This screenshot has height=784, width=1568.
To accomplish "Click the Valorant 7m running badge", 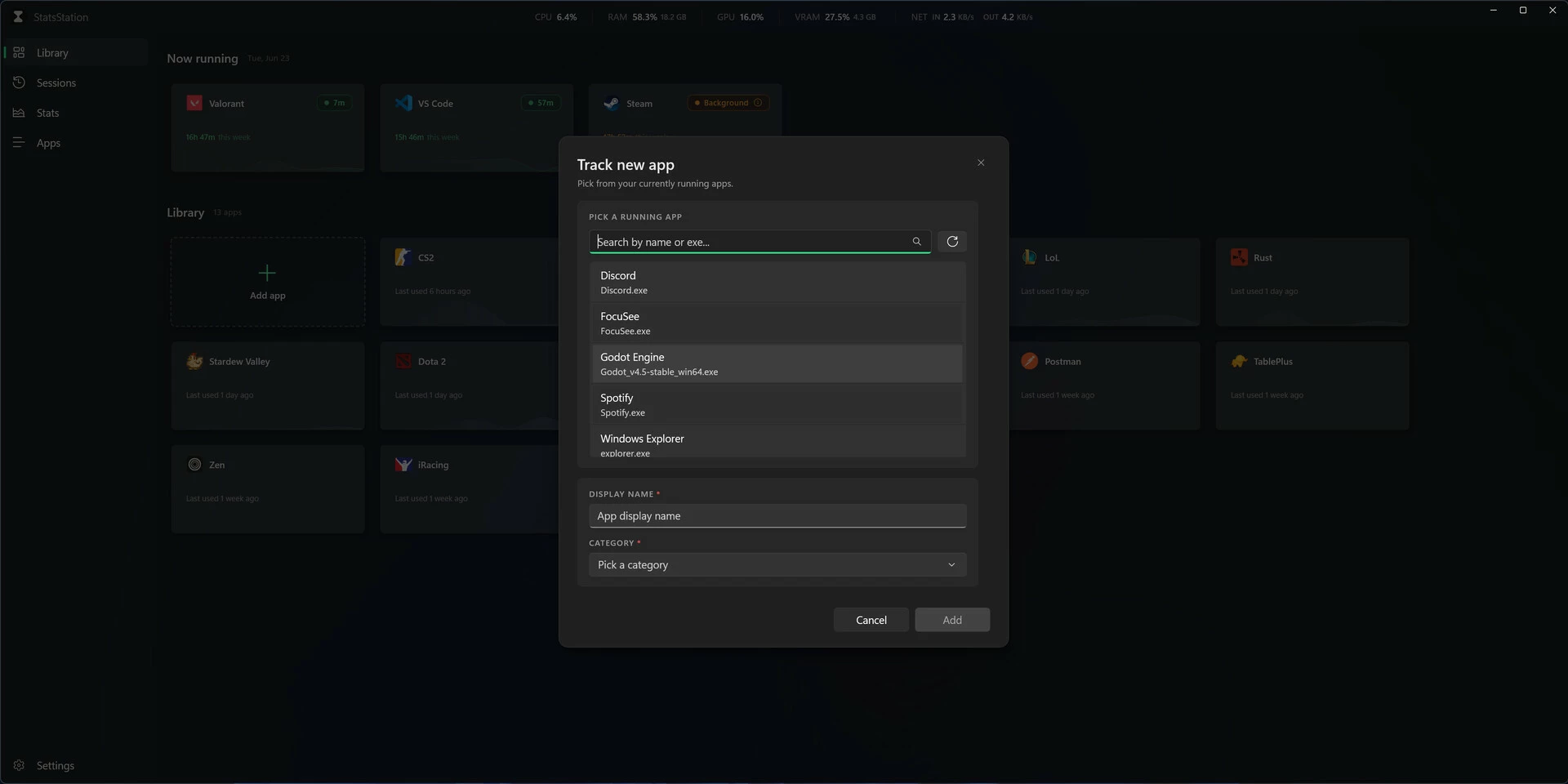I will pyautogui.click(x=335, y=103).
